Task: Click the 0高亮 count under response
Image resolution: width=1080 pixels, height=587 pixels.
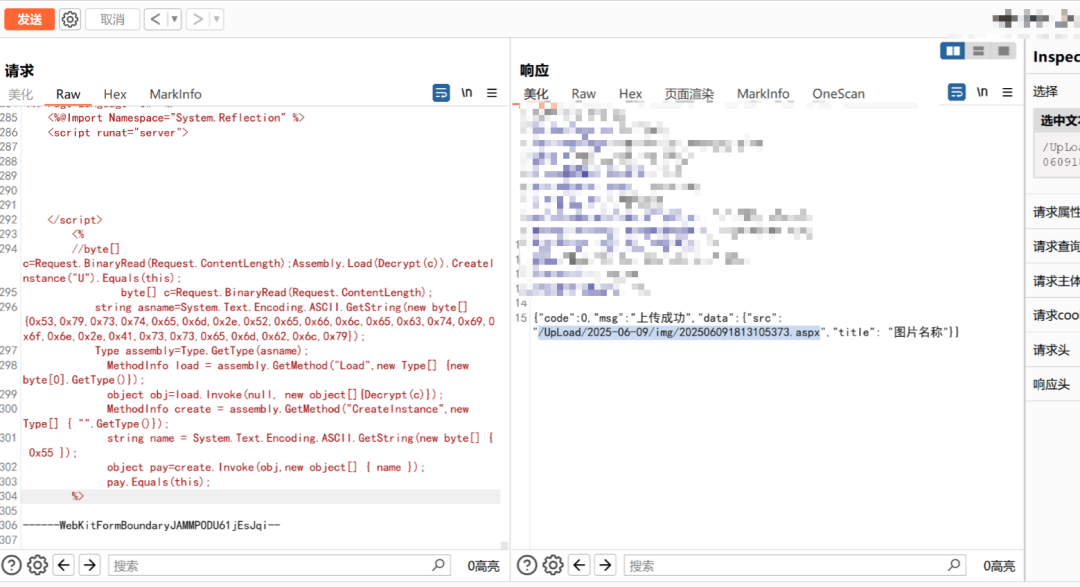Action: (x=999, y=566)
